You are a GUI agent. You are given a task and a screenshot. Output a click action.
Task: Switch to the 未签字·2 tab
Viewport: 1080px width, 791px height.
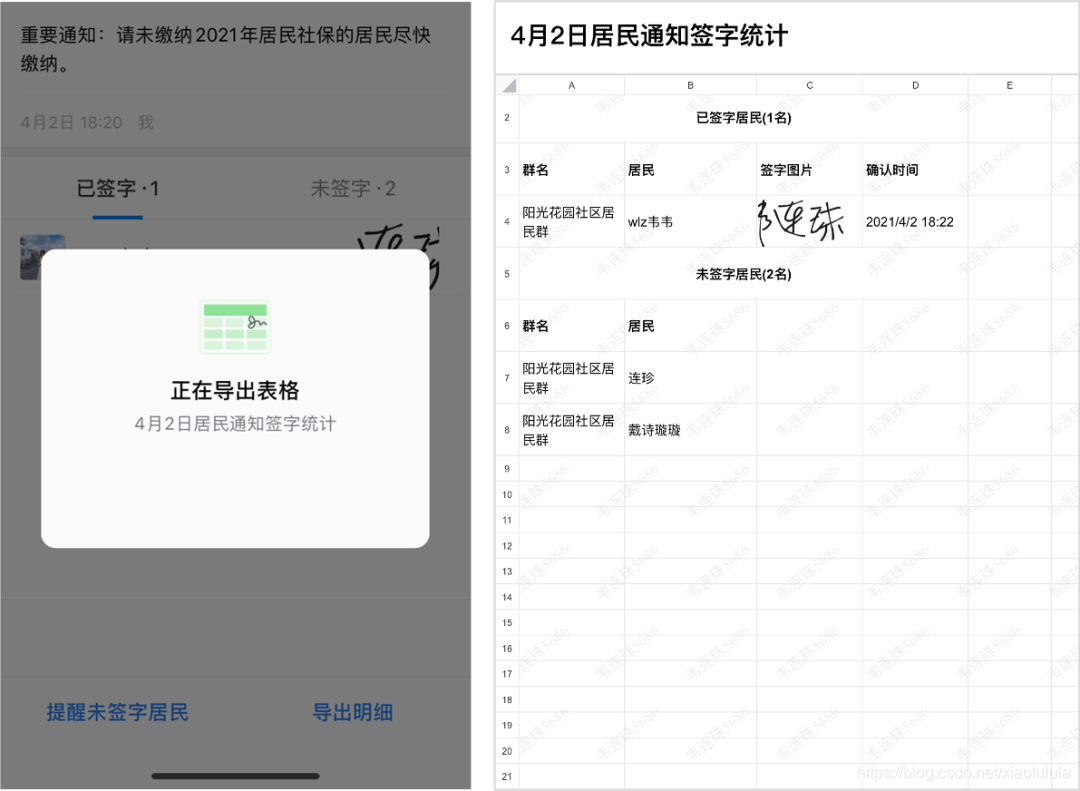(352, 188)
